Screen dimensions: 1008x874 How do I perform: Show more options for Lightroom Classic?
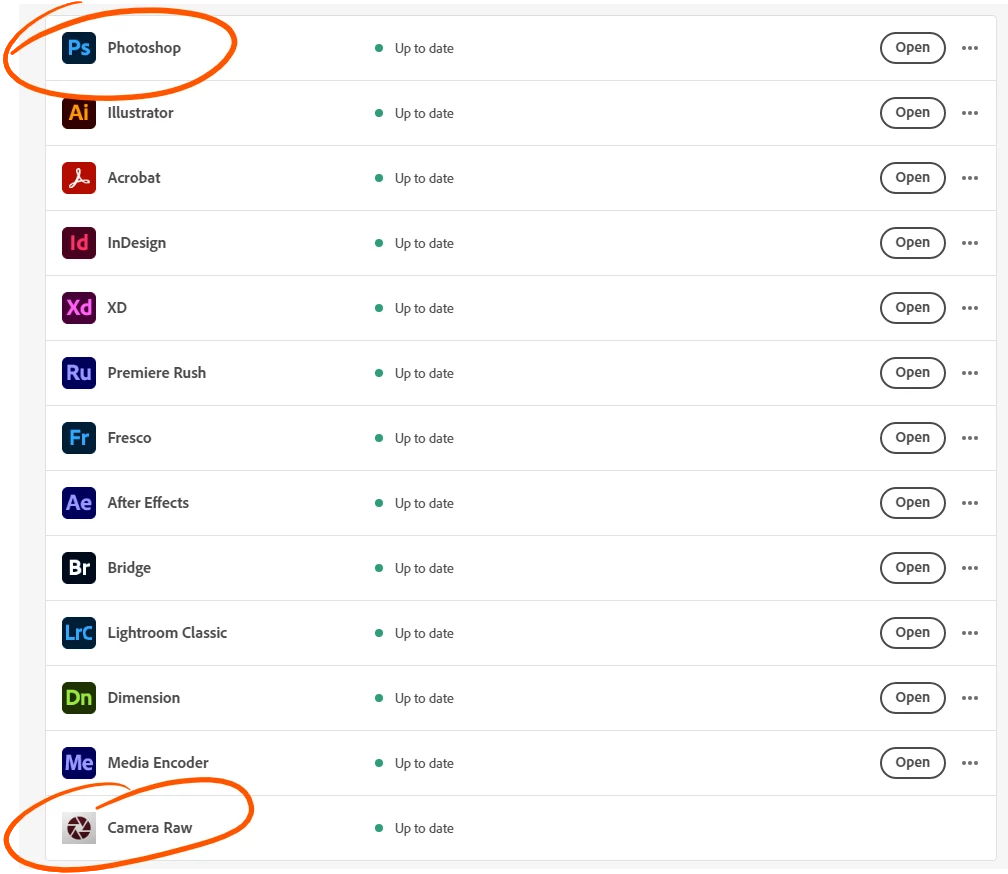[x=969, y=633]
